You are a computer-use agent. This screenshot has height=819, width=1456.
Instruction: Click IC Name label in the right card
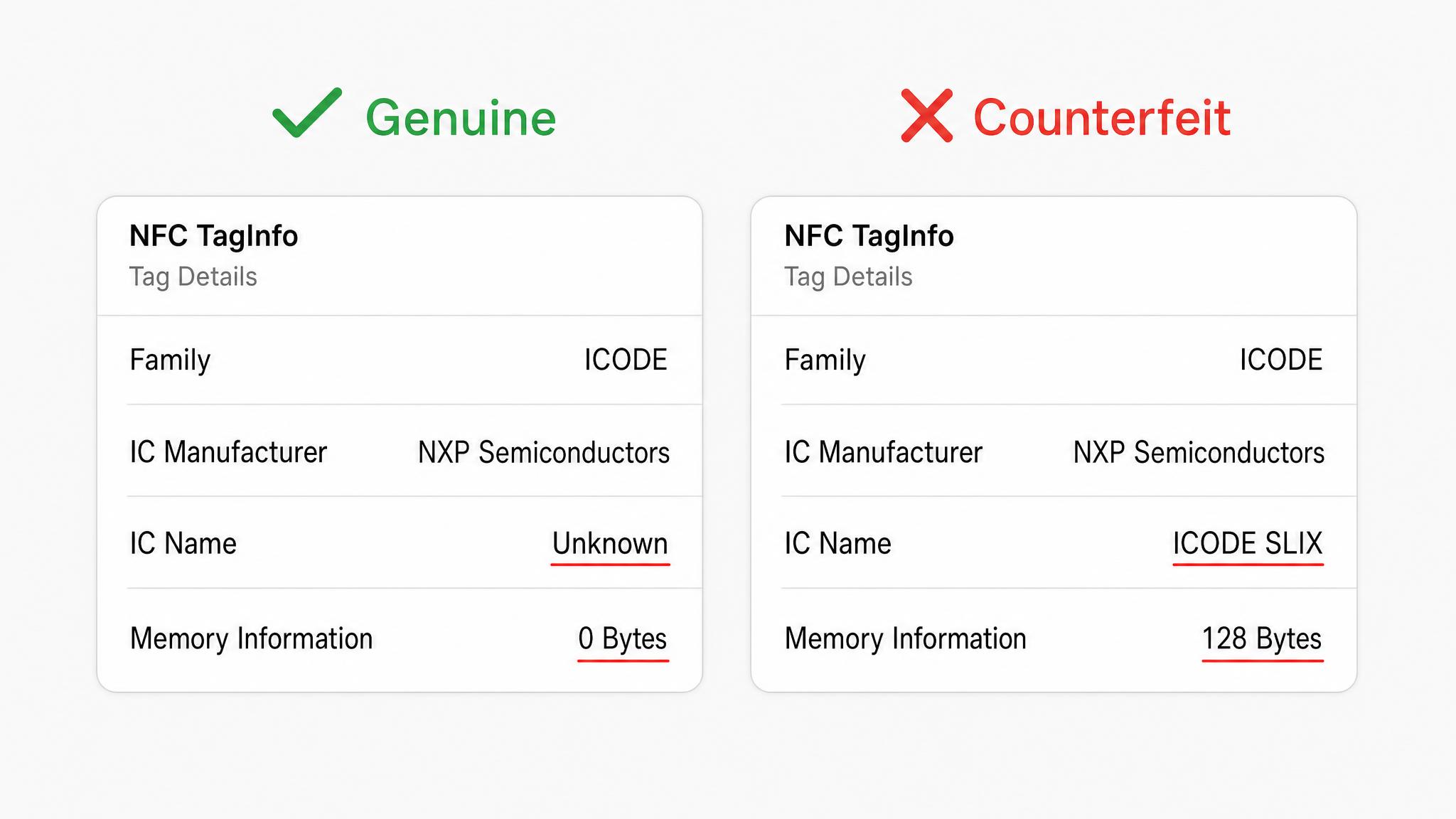pyautogui.click(x=837, y=544)
